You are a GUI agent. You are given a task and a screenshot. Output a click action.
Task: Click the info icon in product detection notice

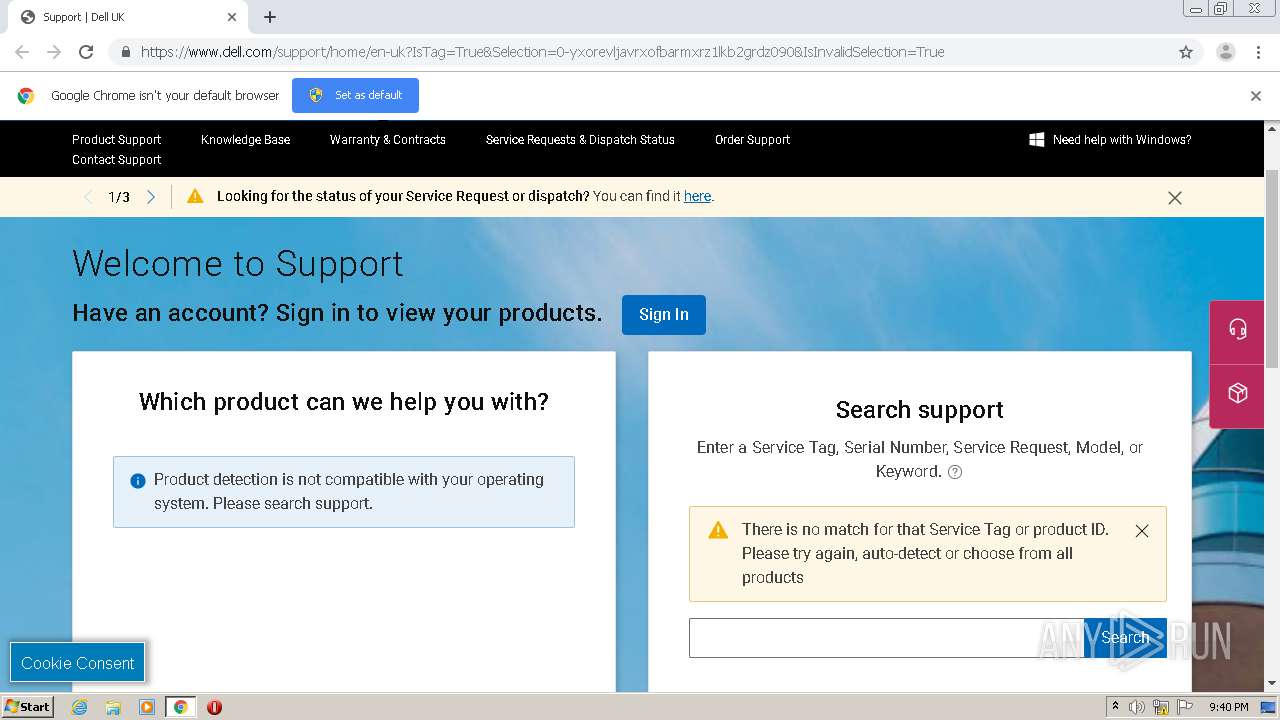pos(138,481)
